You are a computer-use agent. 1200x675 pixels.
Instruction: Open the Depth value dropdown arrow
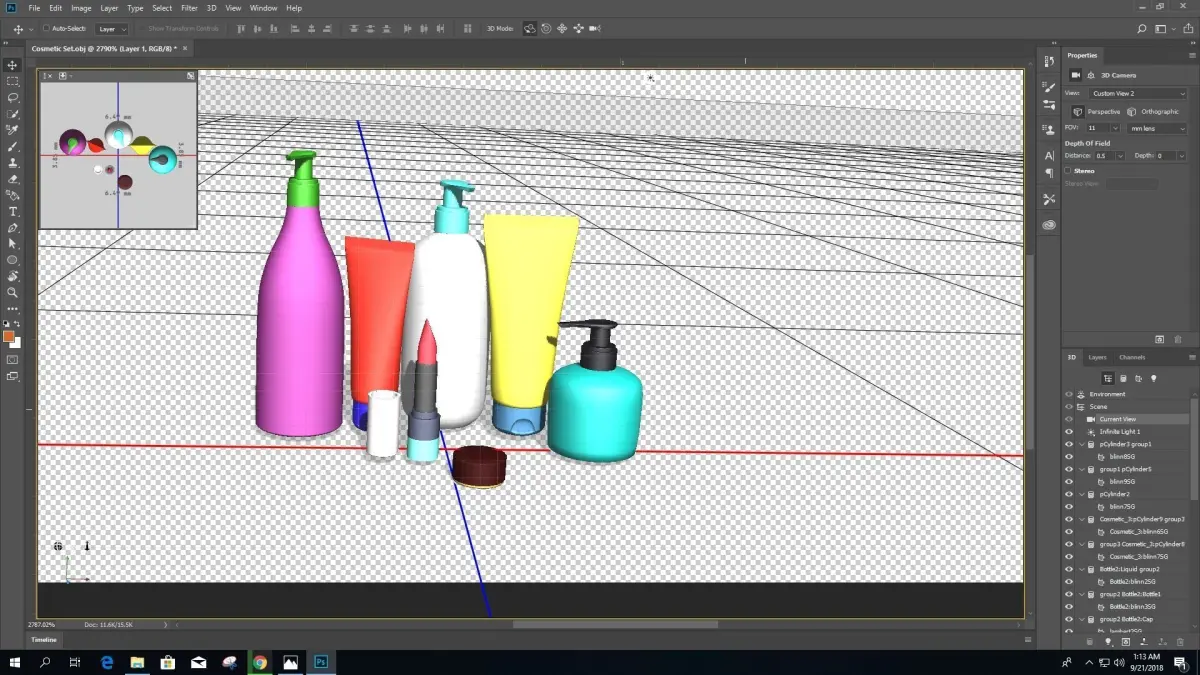click(x=1182, y=156)
